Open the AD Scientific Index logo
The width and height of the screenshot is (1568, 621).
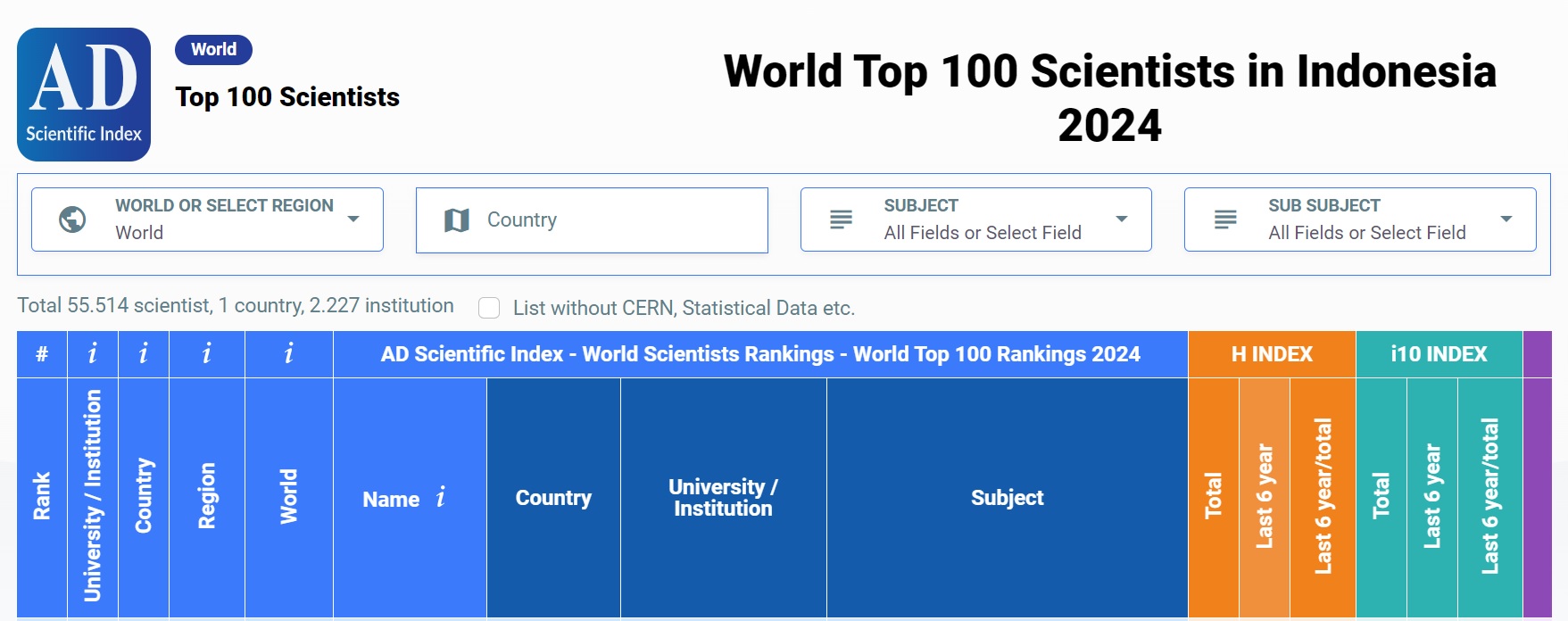pos(84,95)
